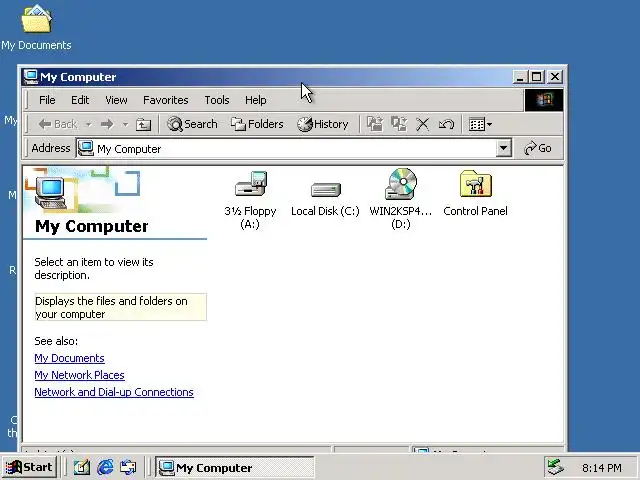Click the Delete X toolbar icon
The width and height of the screenshot is (640, 480).
coord(422,124)
